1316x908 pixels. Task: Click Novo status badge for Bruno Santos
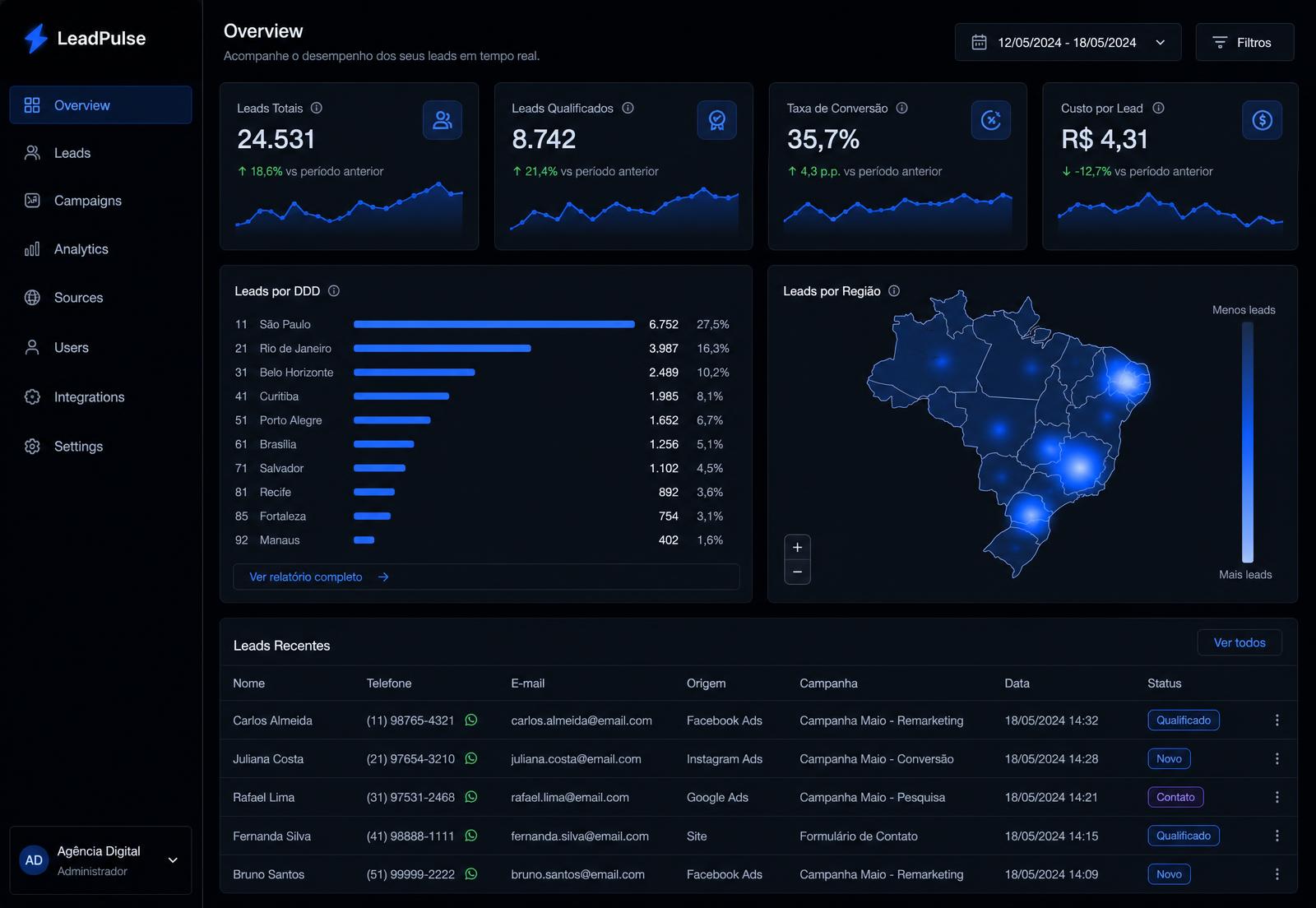(x=1169, y=874)
